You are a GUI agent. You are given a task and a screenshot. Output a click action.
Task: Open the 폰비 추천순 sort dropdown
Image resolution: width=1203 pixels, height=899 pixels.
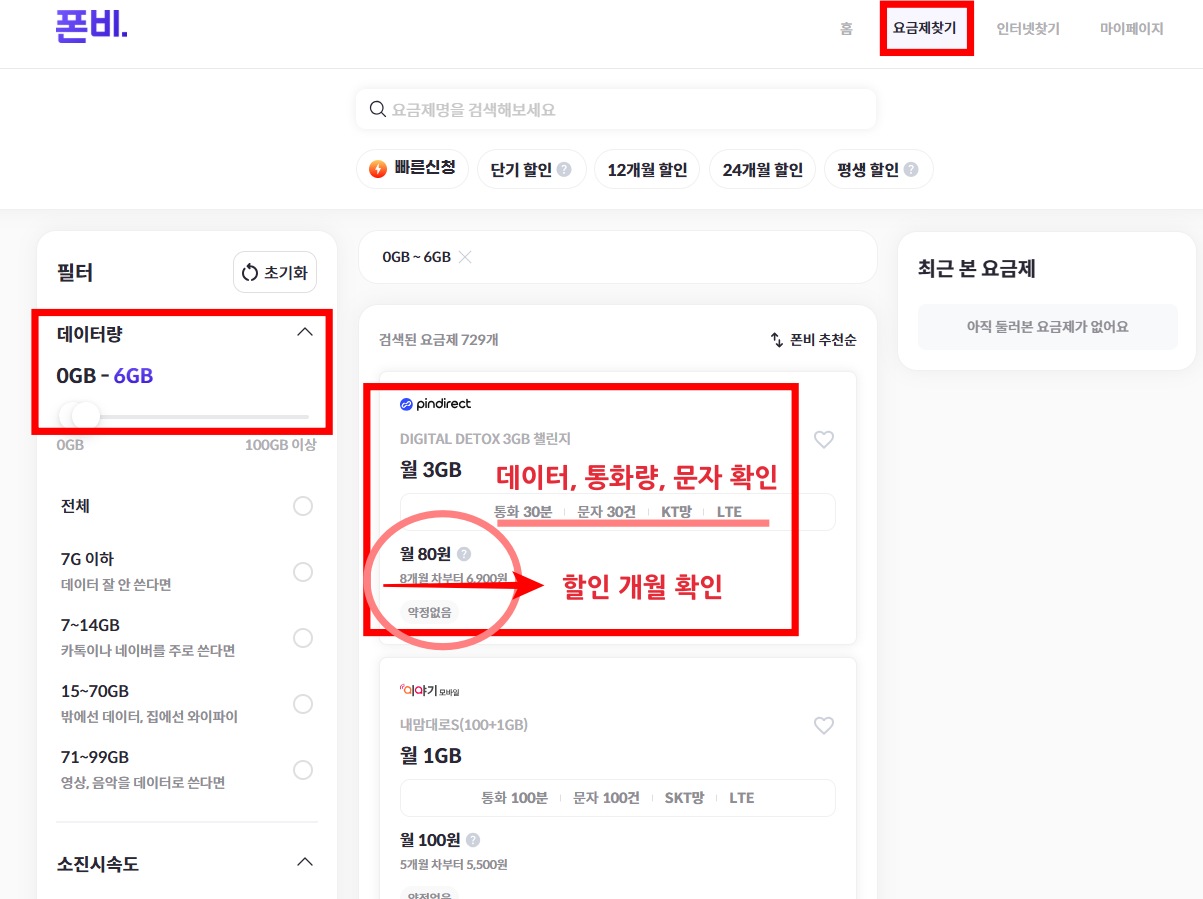pyautogui.click(x=823, y=339)
